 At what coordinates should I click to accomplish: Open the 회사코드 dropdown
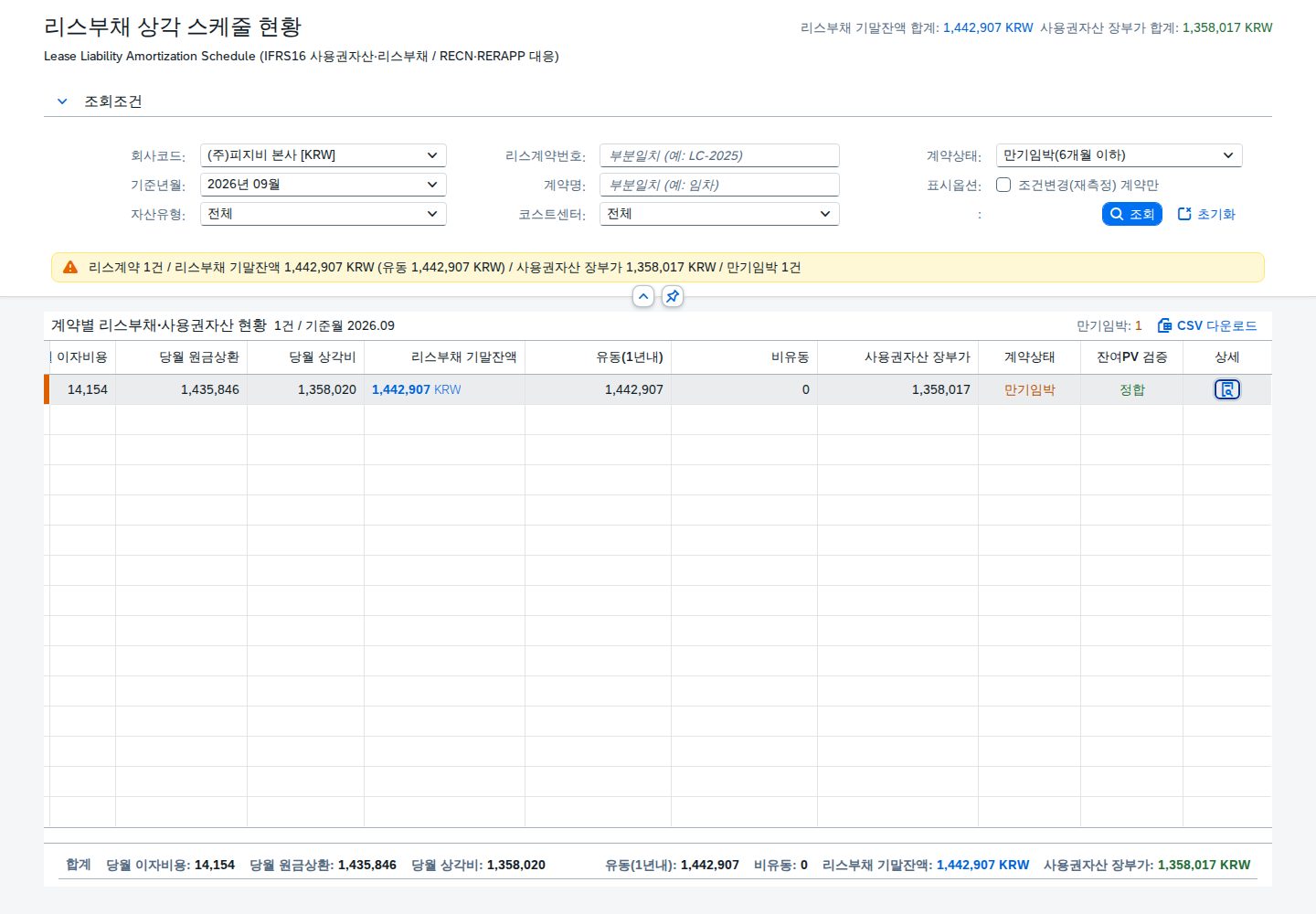click(x=324, y=155)
